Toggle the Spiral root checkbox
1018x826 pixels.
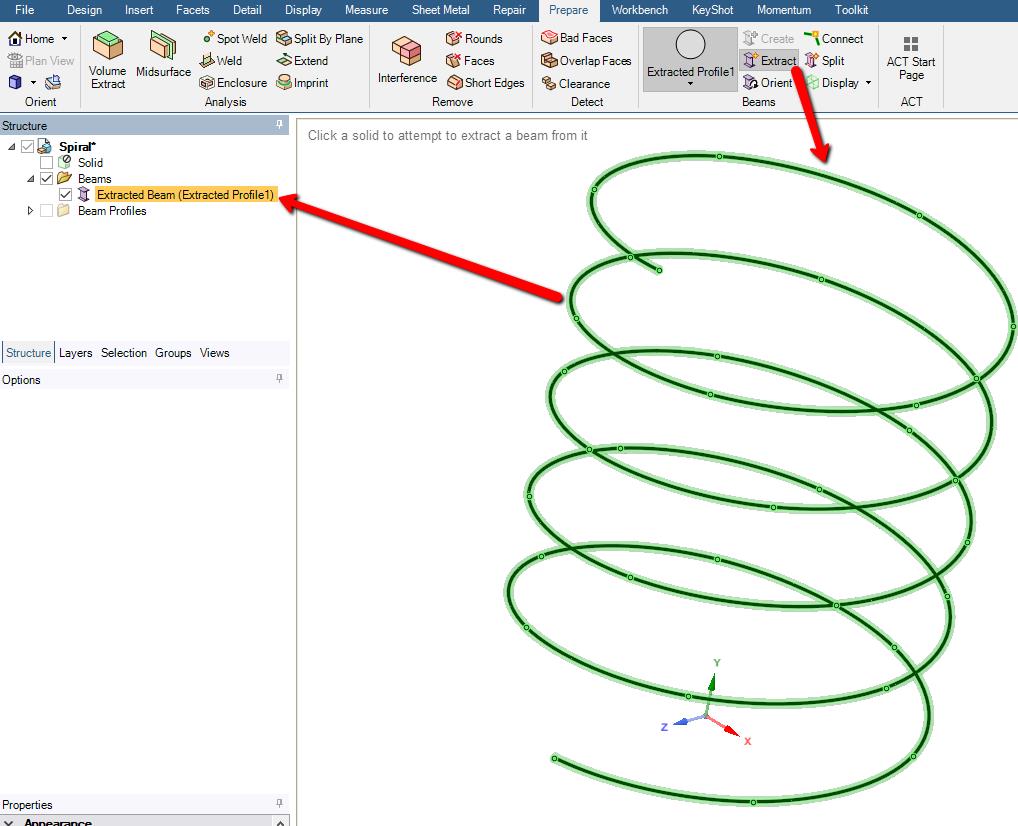coord(27,146)
